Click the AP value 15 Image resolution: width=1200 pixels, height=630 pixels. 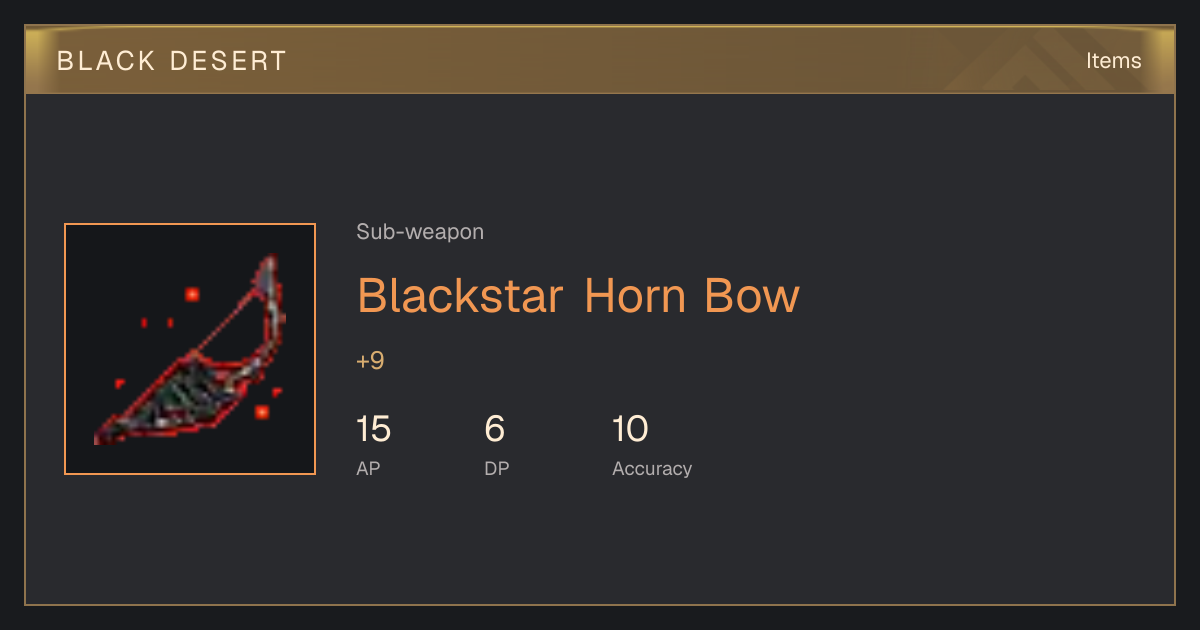[x=373, y=429]
